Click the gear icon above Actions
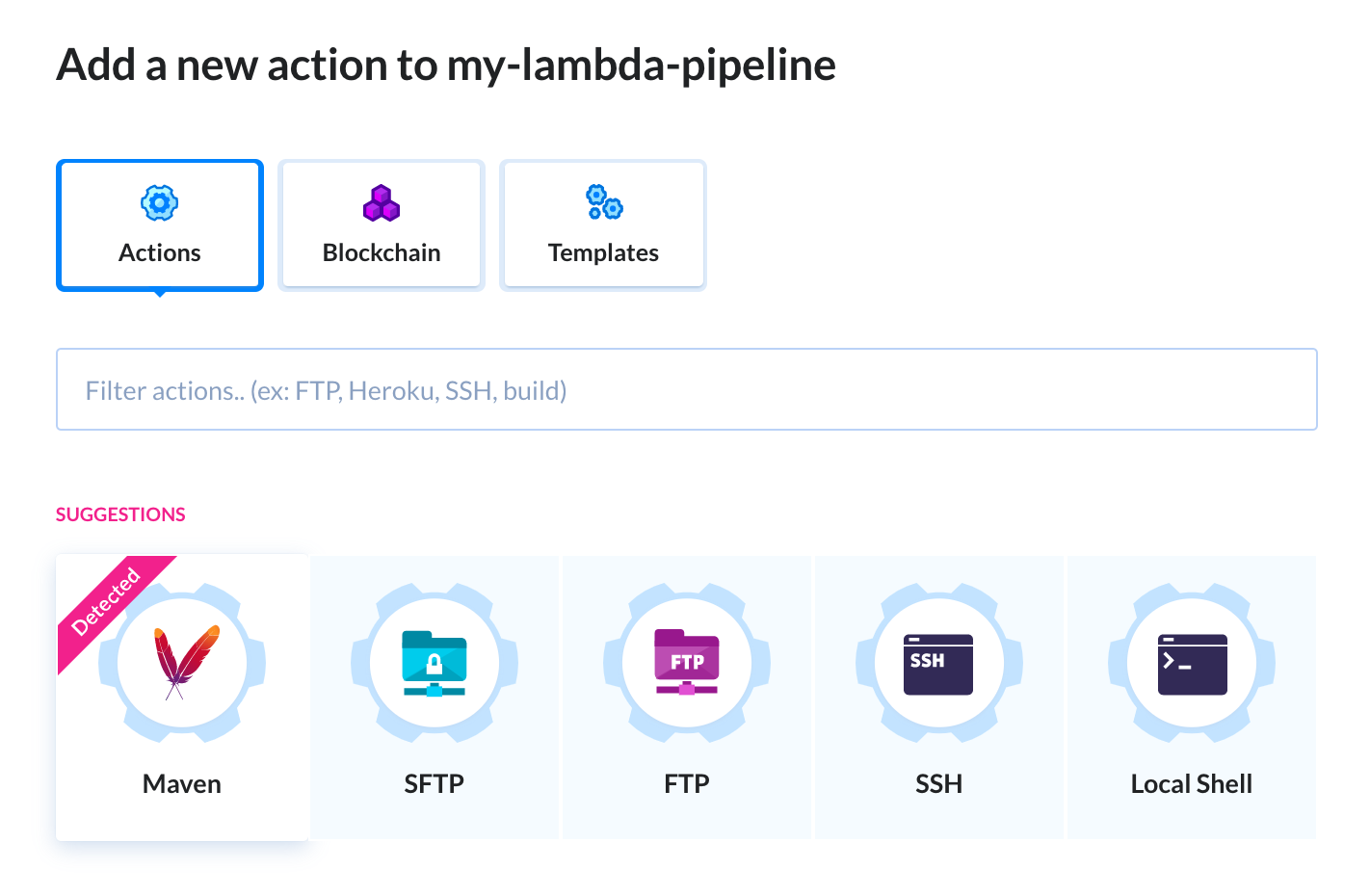 point(160,202)
